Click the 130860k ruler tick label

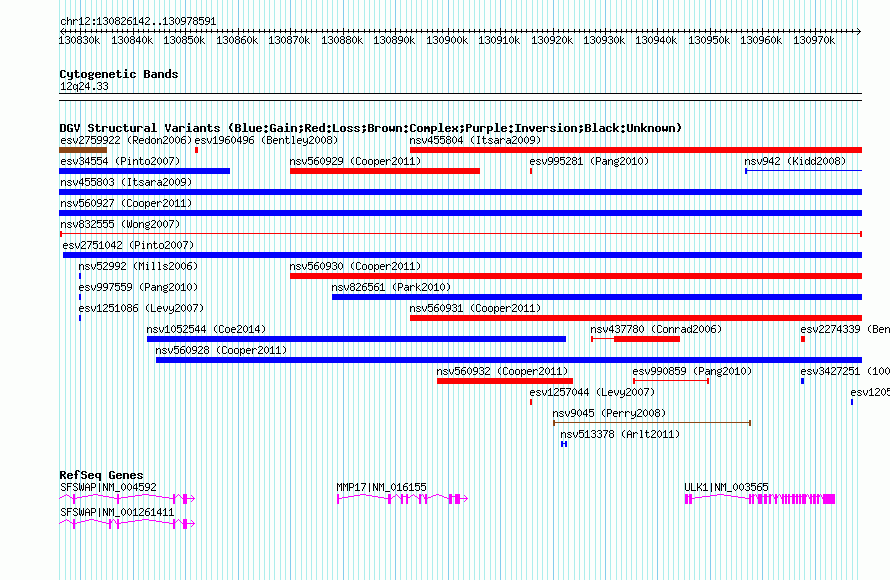tap(237, 40)
